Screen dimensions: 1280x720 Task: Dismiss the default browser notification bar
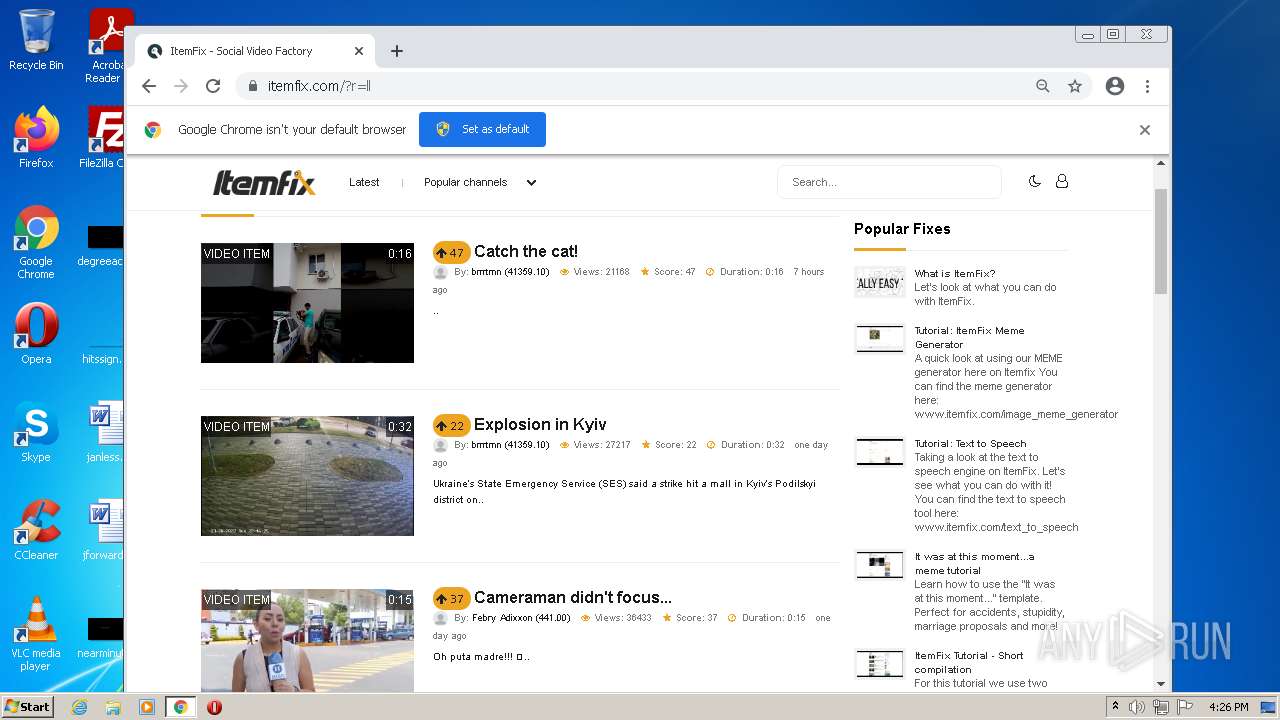click(x=1145, y=130)
